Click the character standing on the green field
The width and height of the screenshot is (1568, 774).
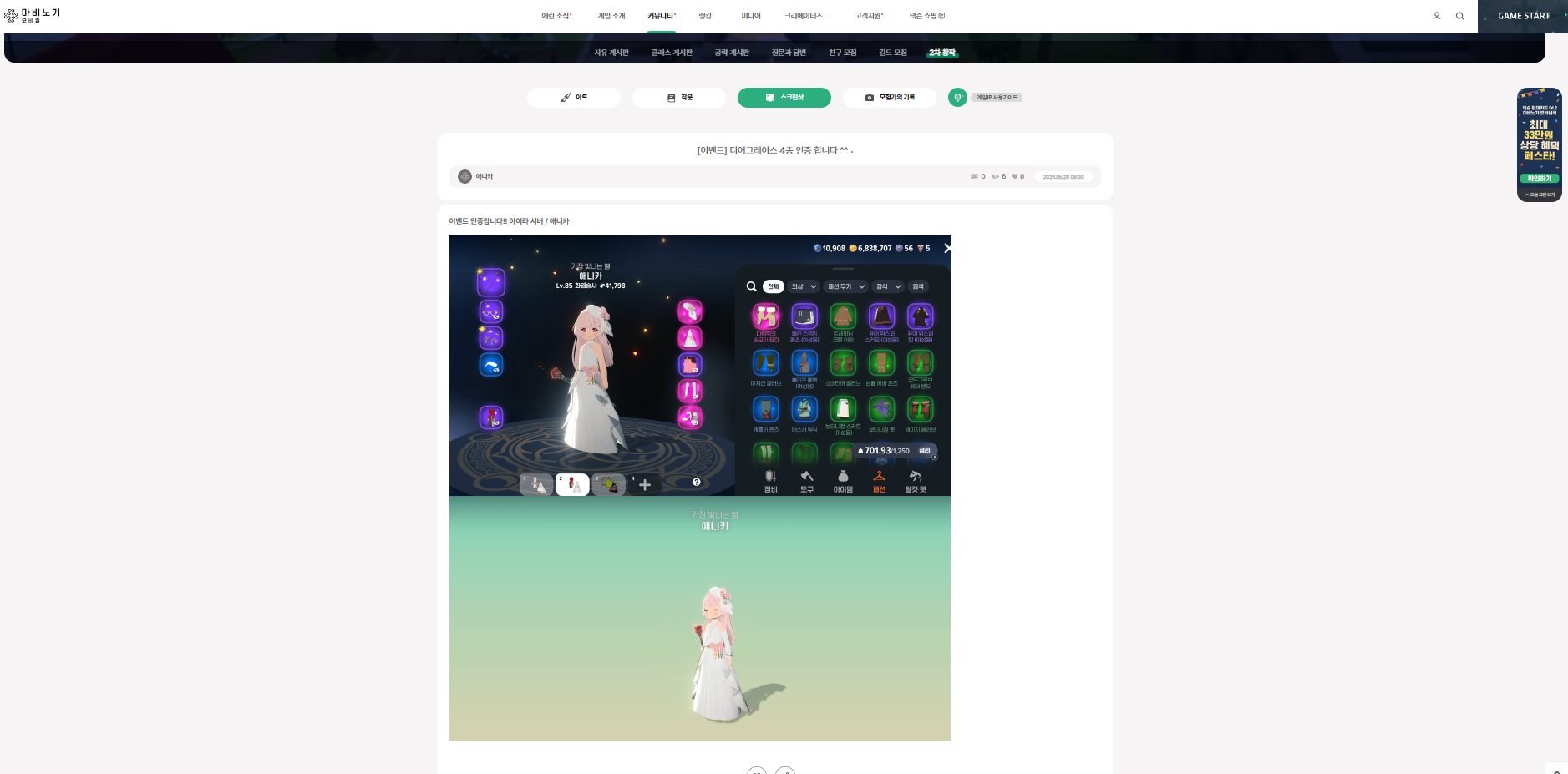[x=719, y=653]
